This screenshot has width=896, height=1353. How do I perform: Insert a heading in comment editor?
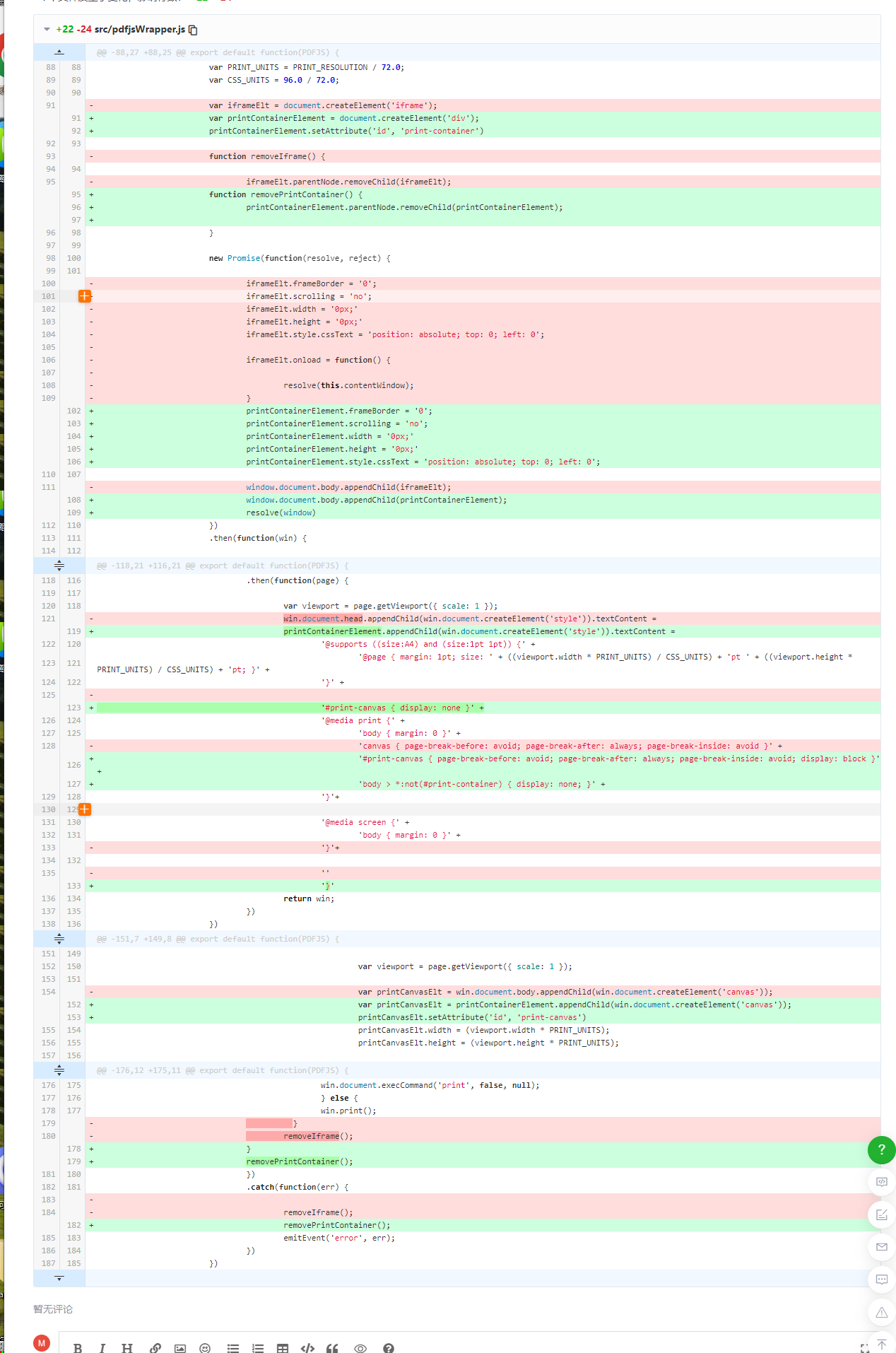(x=127, y=1348)
